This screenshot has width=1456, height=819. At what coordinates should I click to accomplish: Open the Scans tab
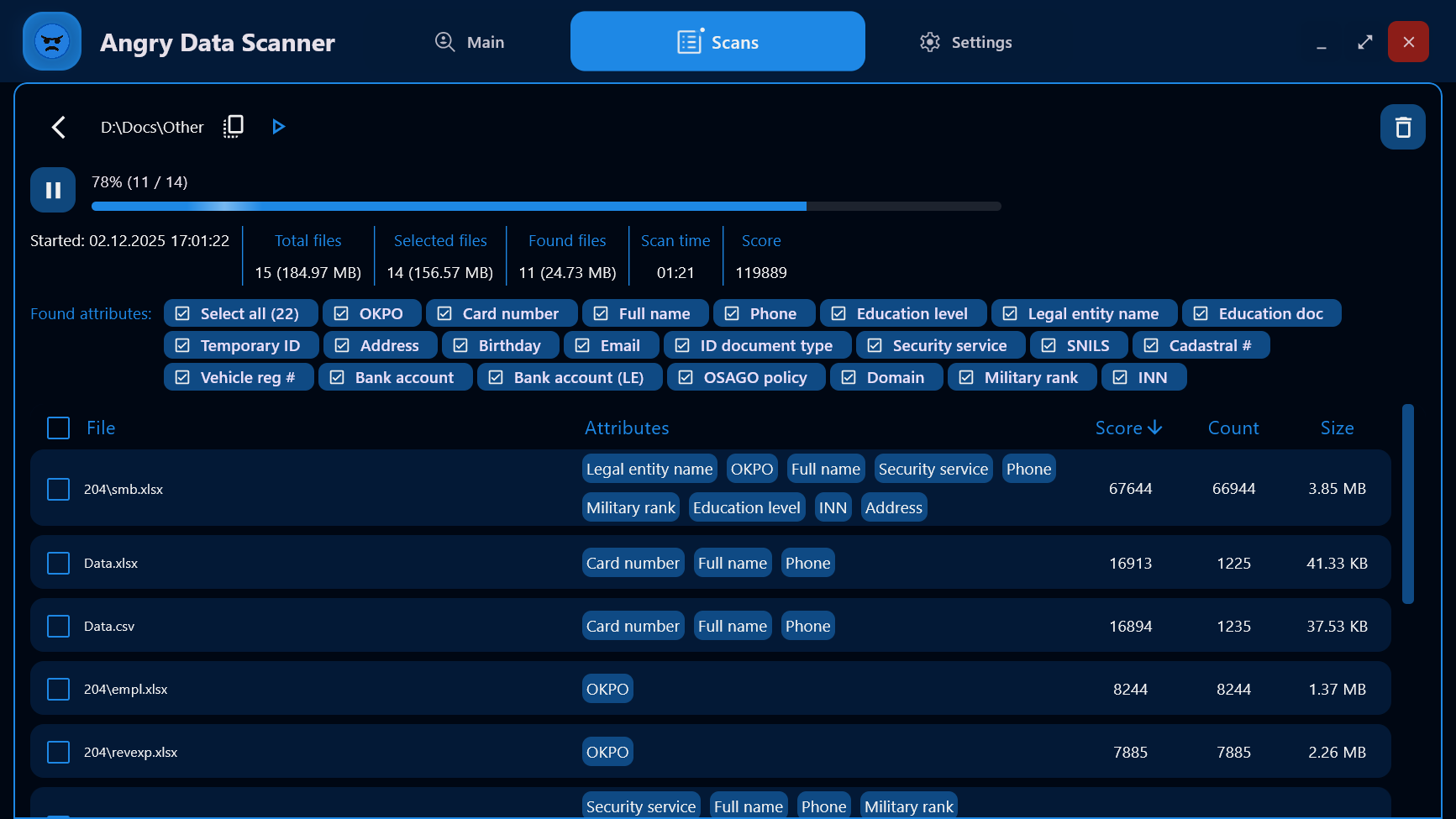coord(717,42)
